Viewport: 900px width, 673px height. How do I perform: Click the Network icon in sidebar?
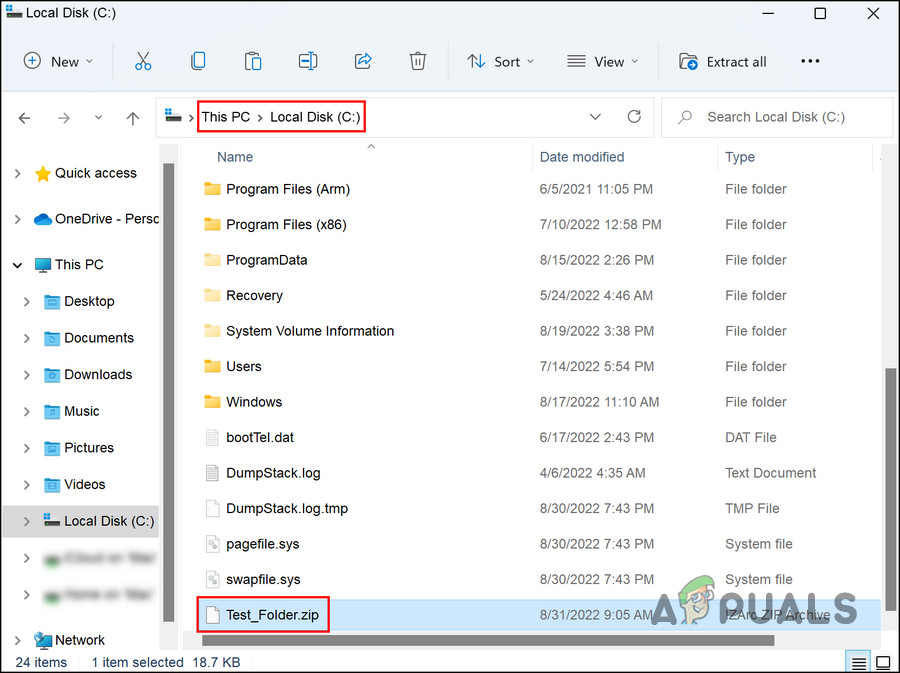click(x=42, y=640)
